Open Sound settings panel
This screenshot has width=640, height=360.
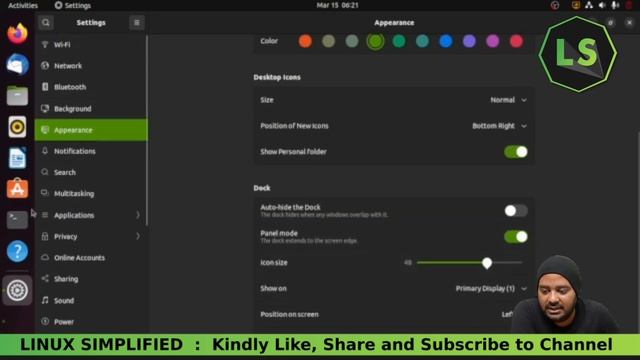click(91, 300)
